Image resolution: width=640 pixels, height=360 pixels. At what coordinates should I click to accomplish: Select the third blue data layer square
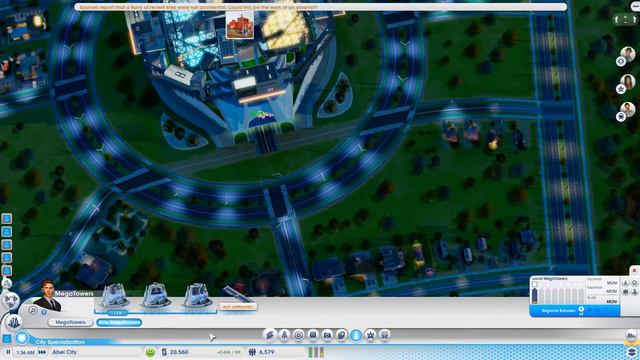(7, 245)
